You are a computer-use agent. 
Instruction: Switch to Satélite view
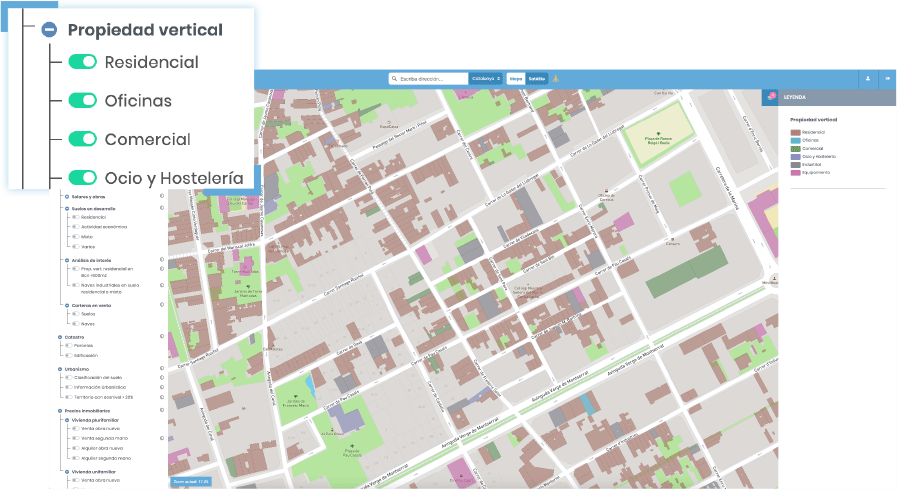[x=537, y=78]
